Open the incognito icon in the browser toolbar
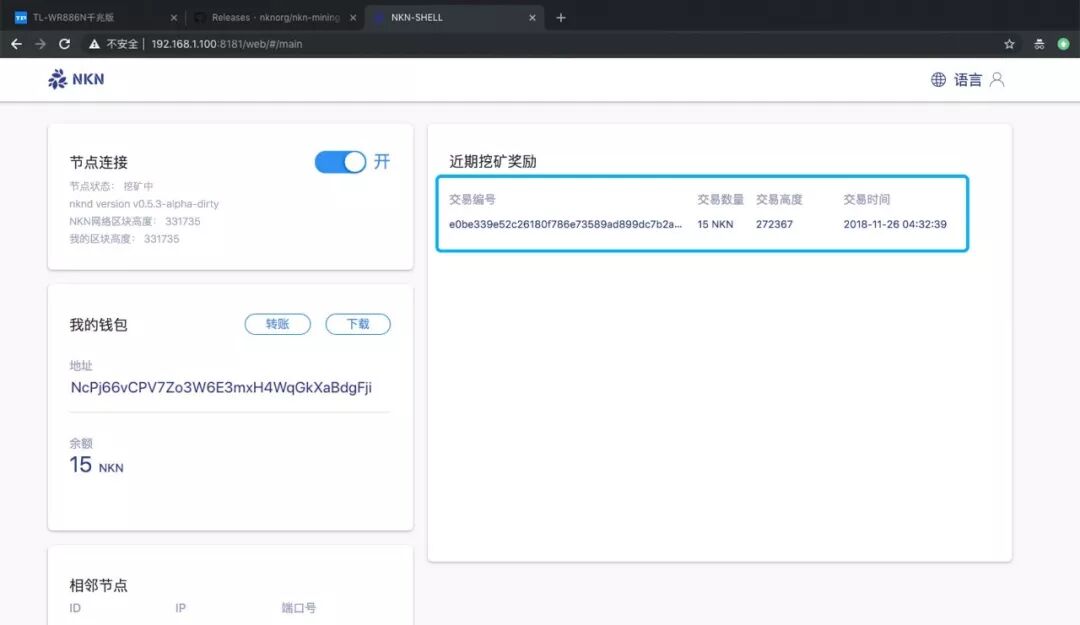 [1039, 44]
